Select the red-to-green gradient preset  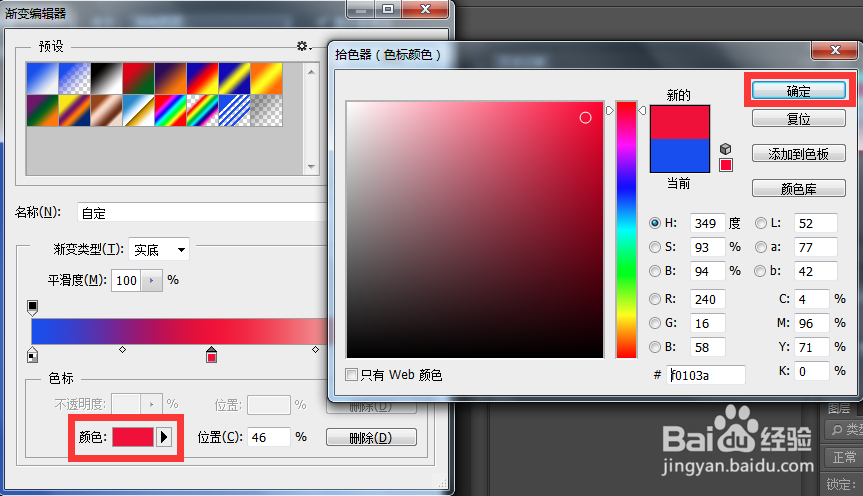pyautogui.click(x=138, y=78)
